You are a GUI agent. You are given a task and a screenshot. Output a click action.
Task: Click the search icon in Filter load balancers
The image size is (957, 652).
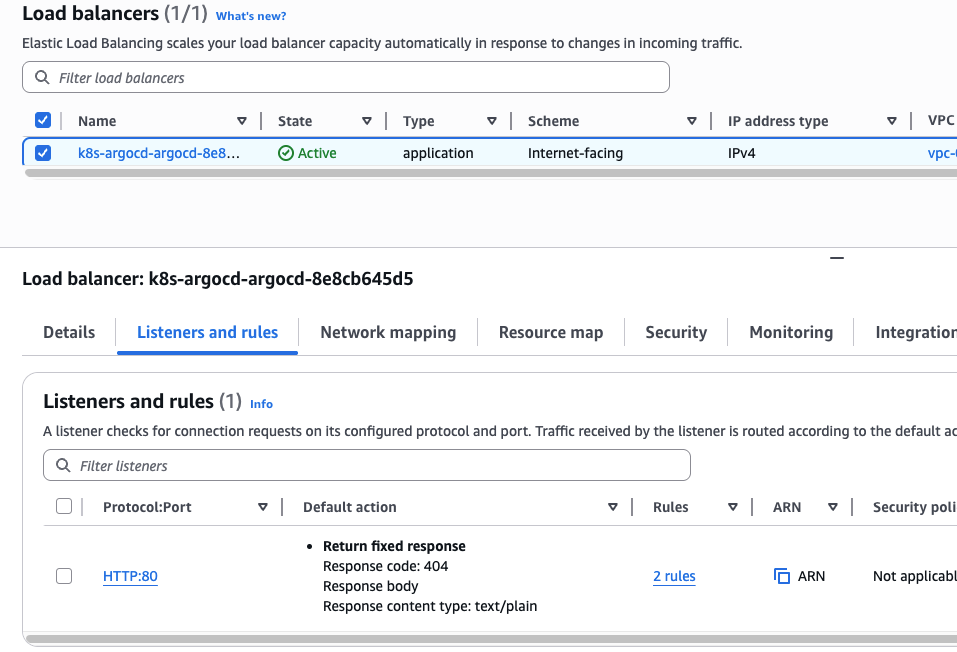coord(42,78)
